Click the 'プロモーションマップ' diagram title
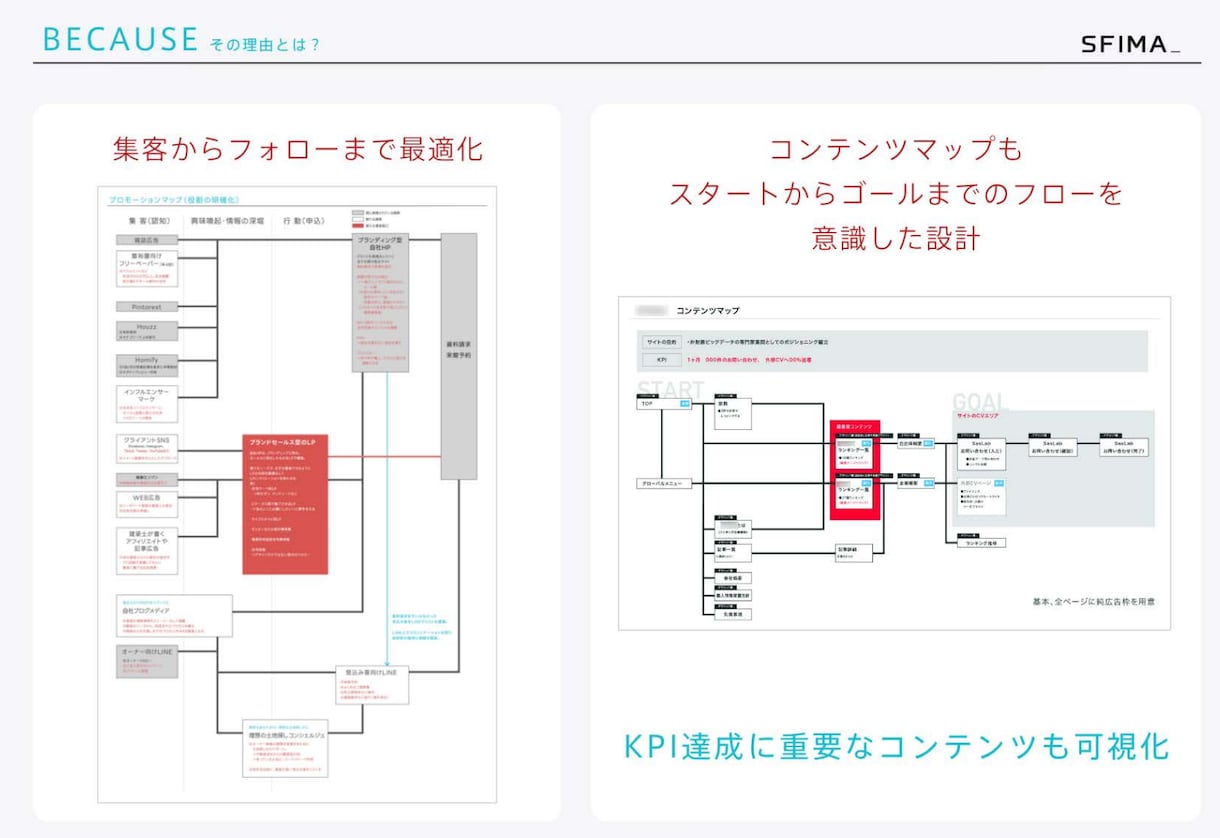Screen dimensions: 1220x838 coord(173,200)
